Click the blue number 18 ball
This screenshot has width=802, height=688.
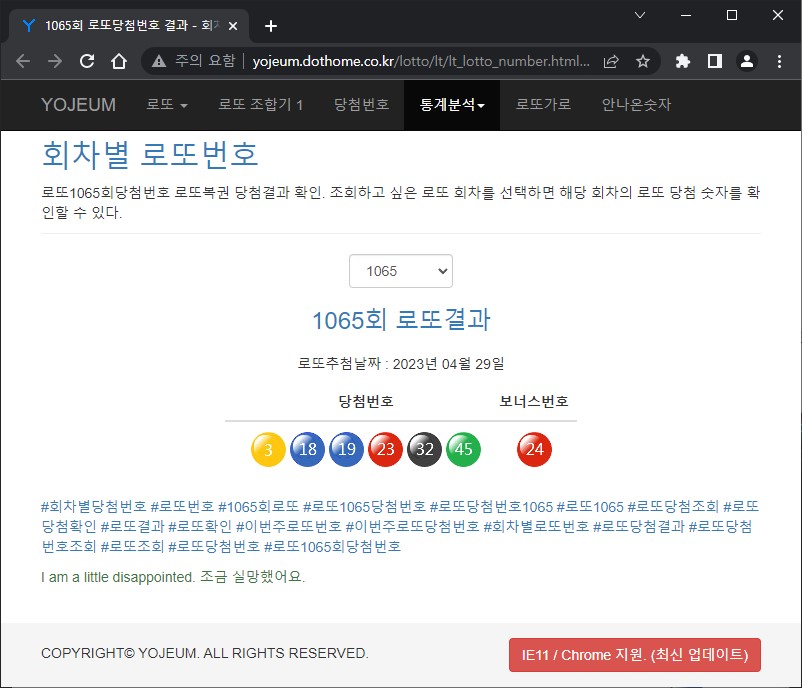click(307, 449)
